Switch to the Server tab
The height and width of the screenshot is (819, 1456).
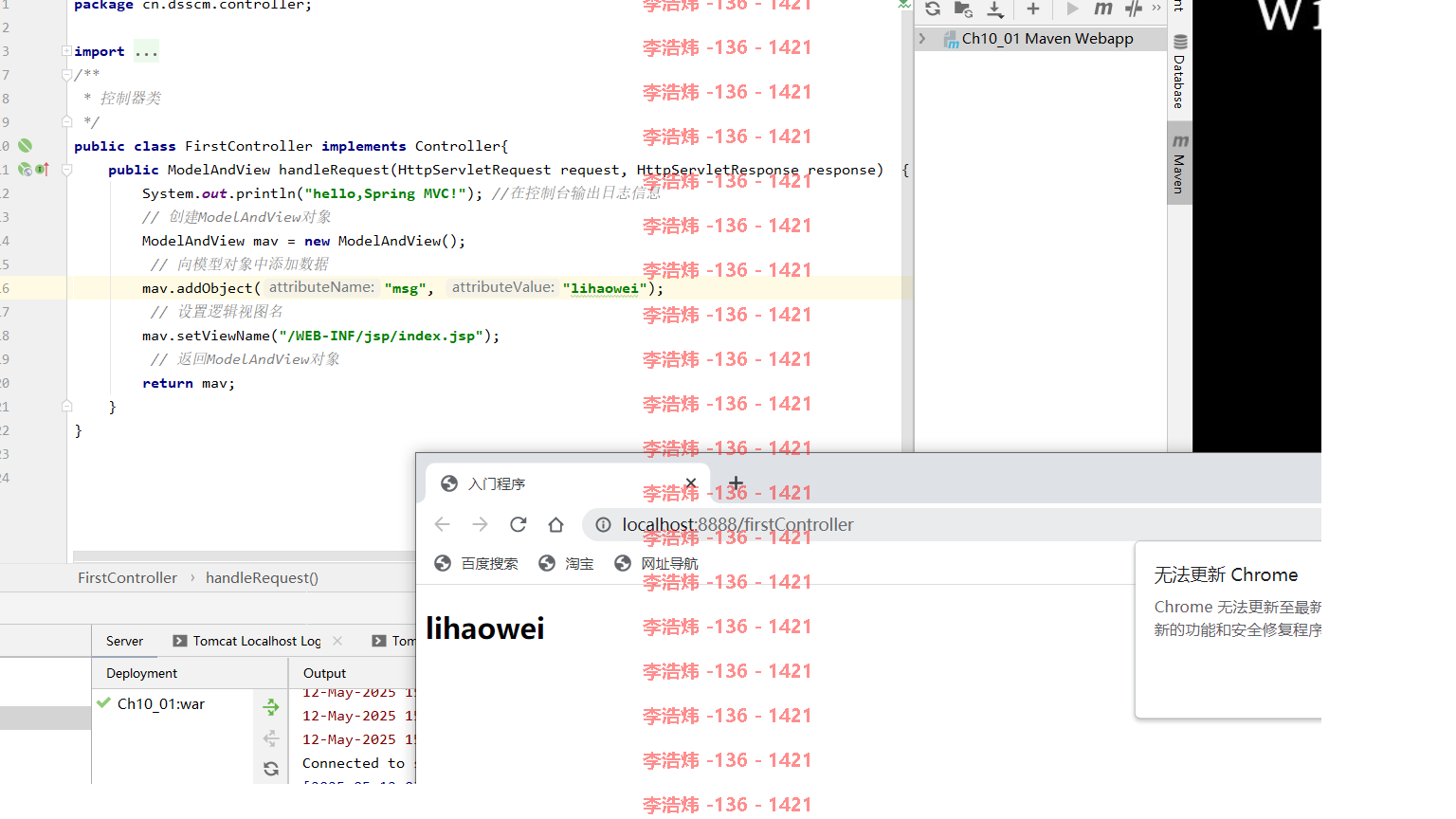(124, 642)
